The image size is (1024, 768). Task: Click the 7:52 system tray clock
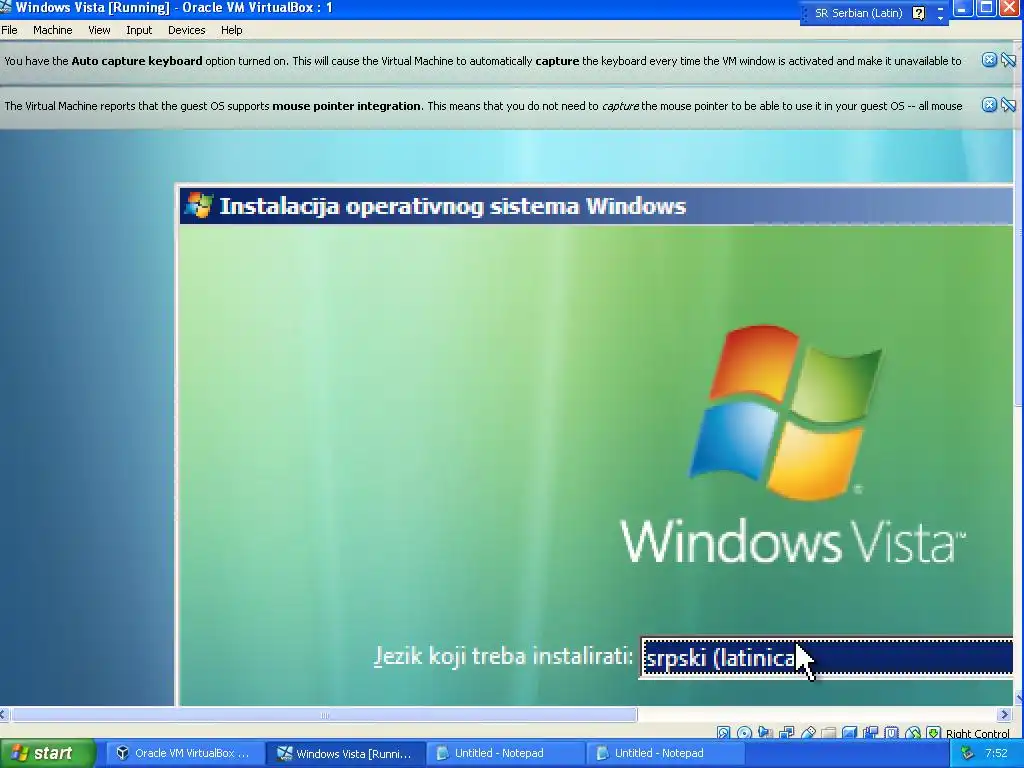click(996, 754)
